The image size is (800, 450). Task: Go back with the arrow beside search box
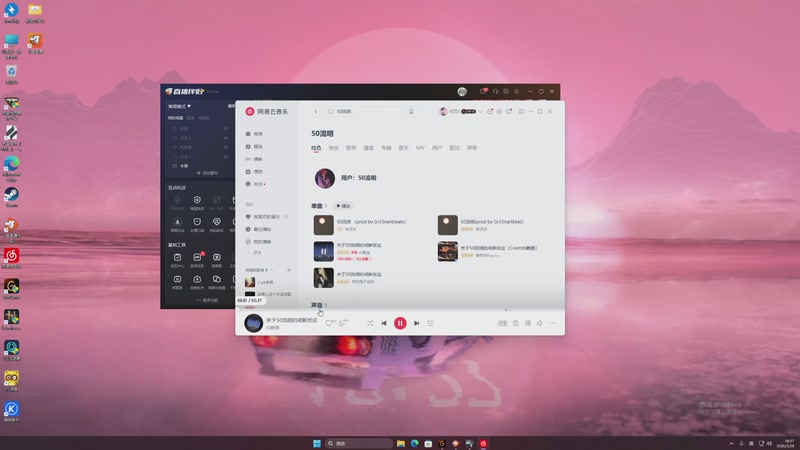316,111
